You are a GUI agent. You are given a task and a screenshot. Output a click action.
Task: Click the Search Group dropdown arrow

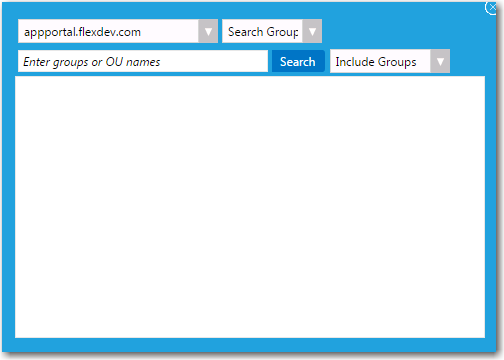(x=312, y=31)
